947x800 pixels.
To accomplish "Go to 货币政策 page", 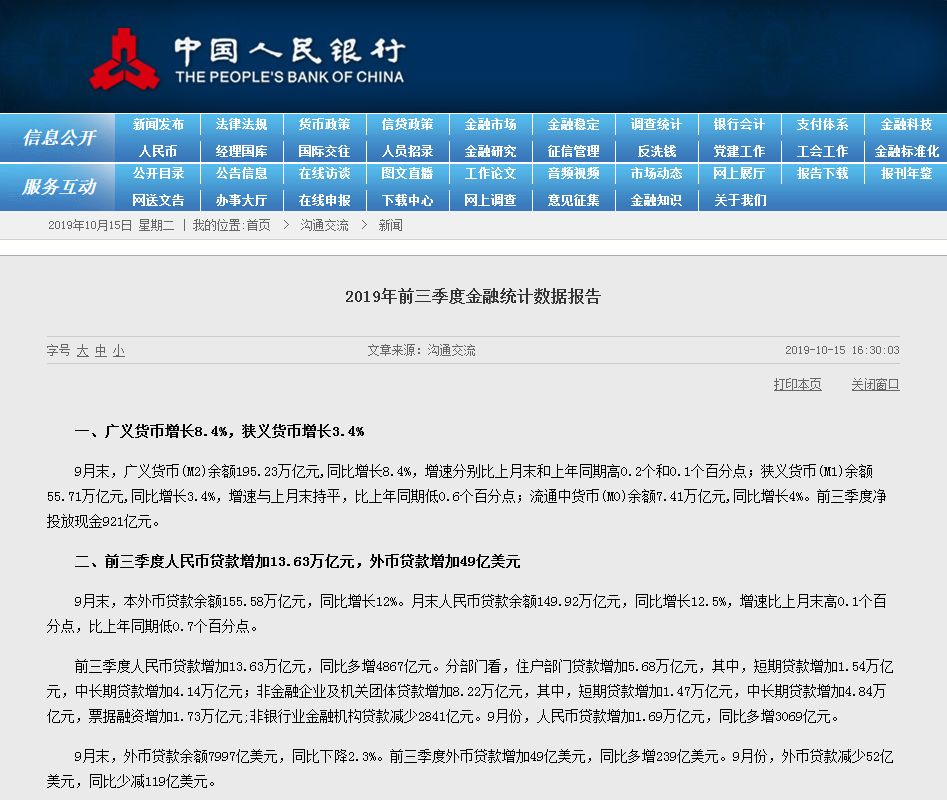I will point(324,124).
